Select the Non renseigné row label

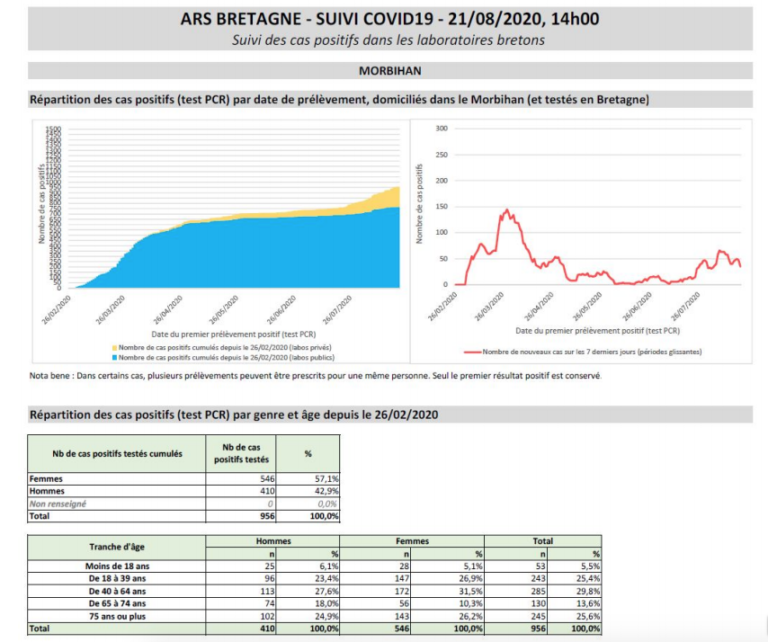pyautogui.click(x=60, y=503)
